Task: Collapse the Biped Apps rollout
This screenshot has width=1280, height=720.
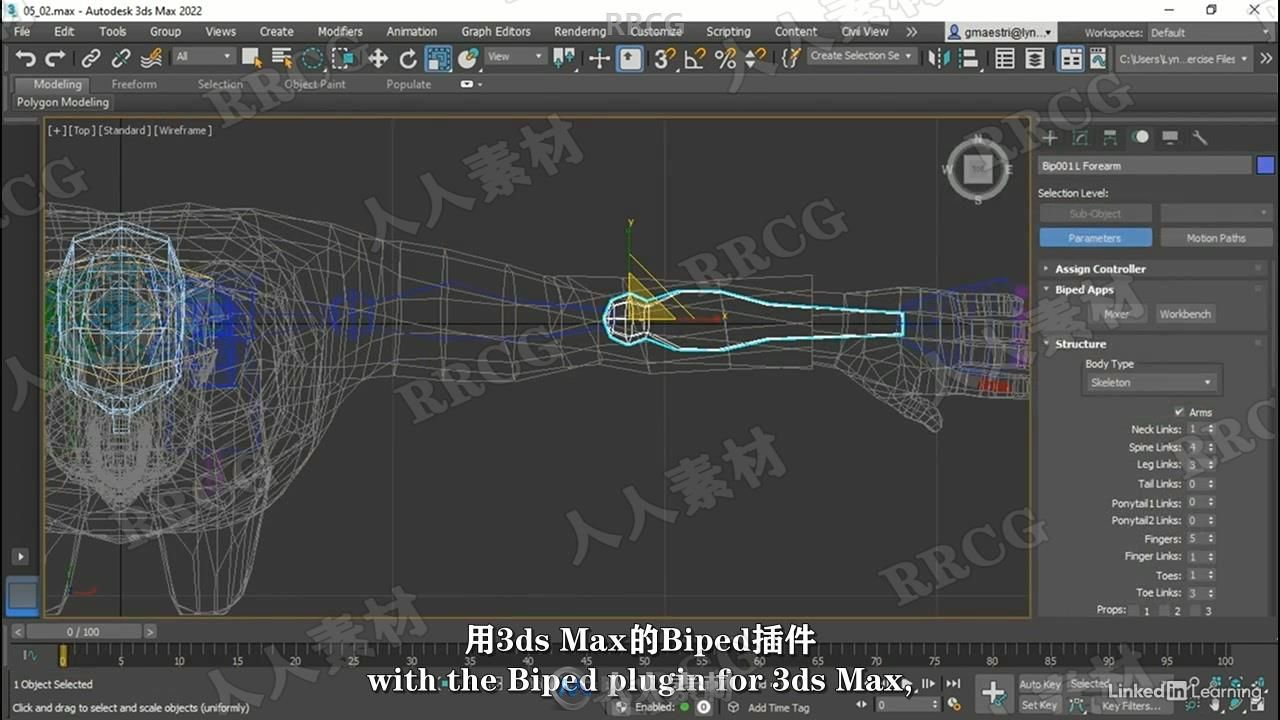Action: pyautogui.click(x=1083, y=290)
